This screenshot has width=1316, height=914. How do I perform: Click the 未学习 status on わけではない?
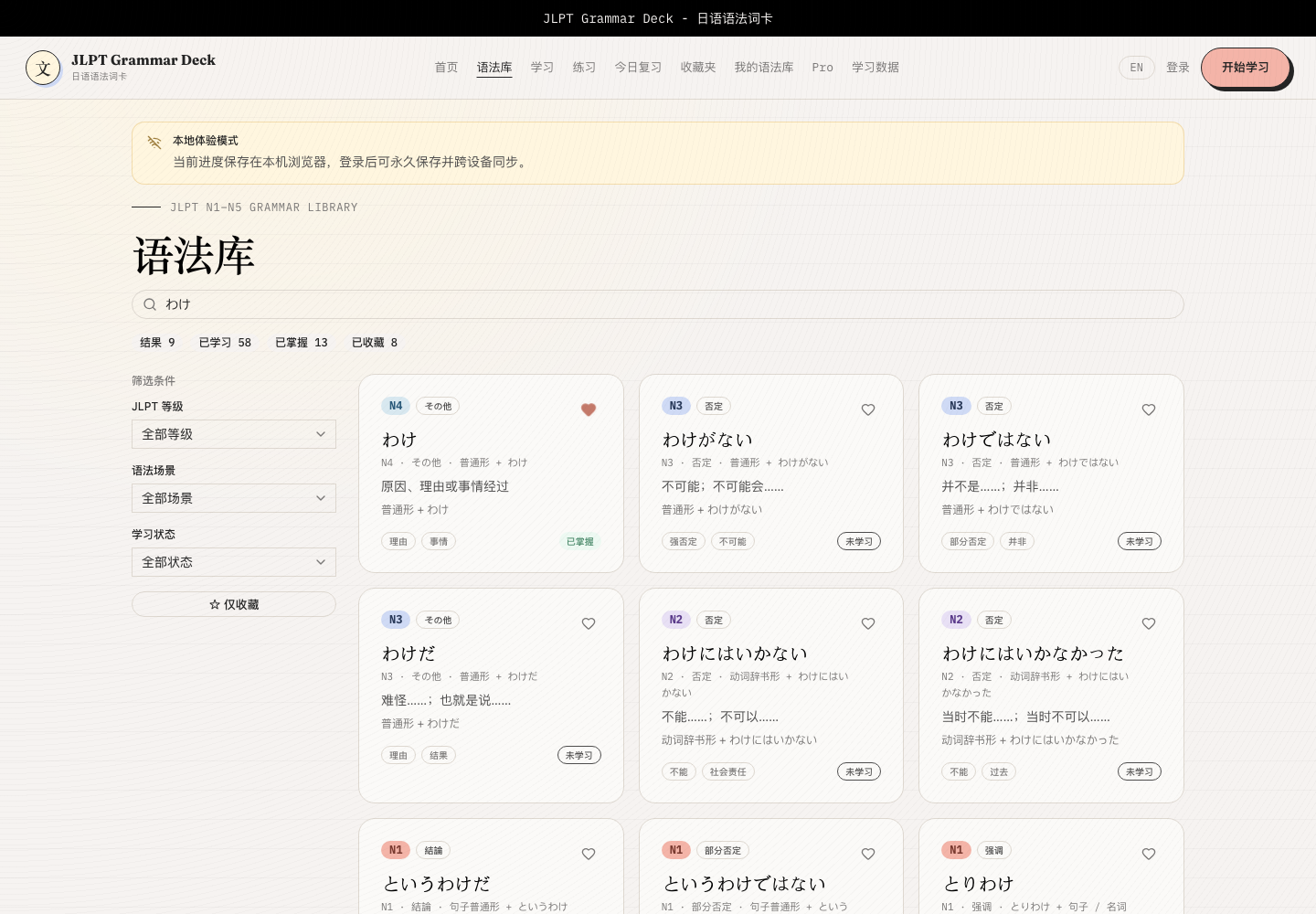pyautogui.click(x=1140, y=541)
